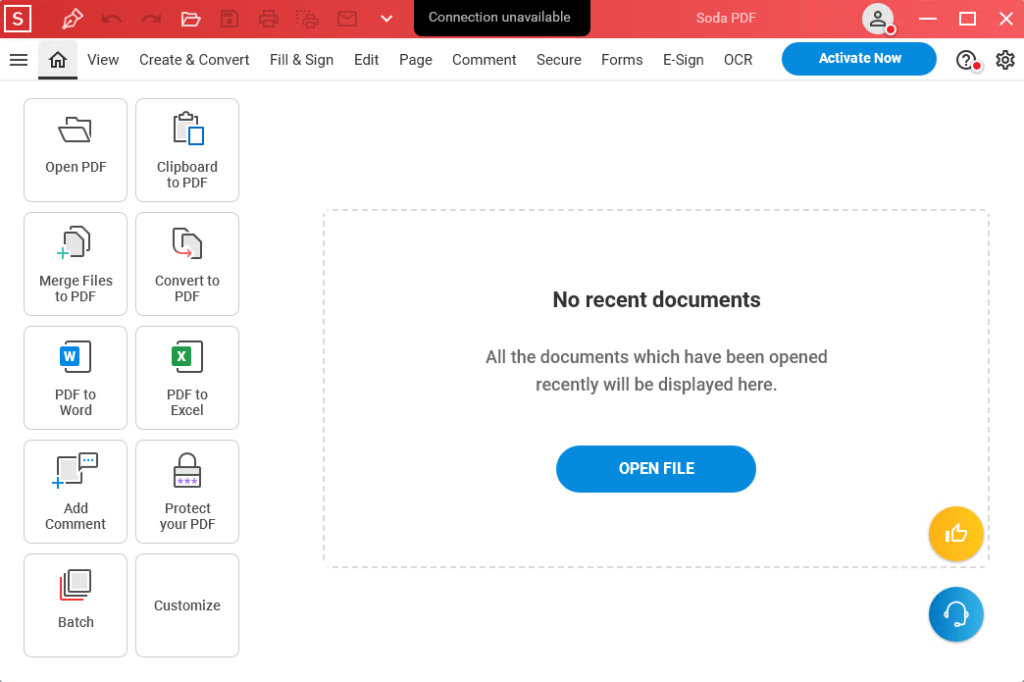Click the Print toolbar icon
Viewport: 1024px width, 682px height.
pos(266,18)
